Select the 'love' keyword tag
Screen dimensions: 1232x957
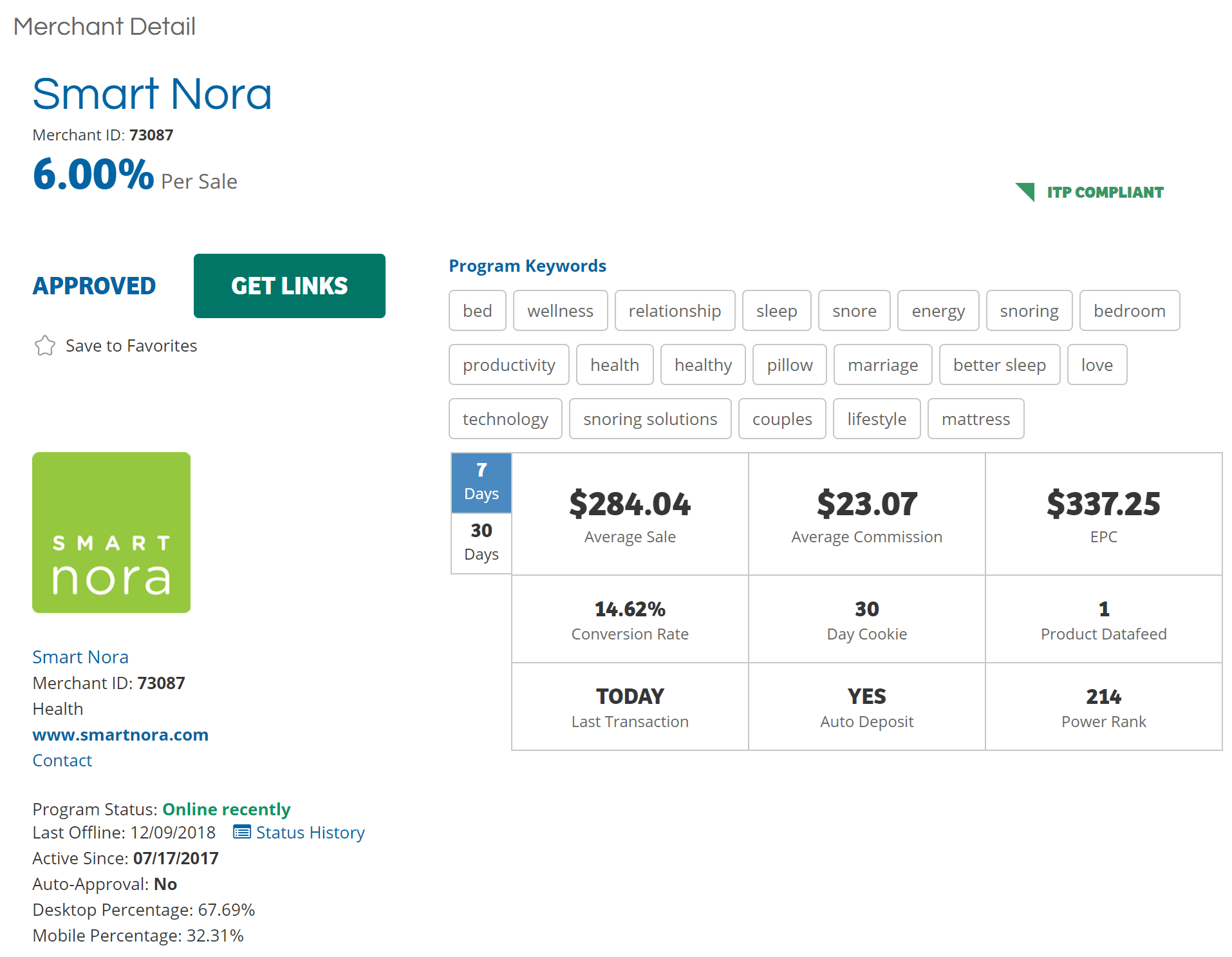point(1097,365)
